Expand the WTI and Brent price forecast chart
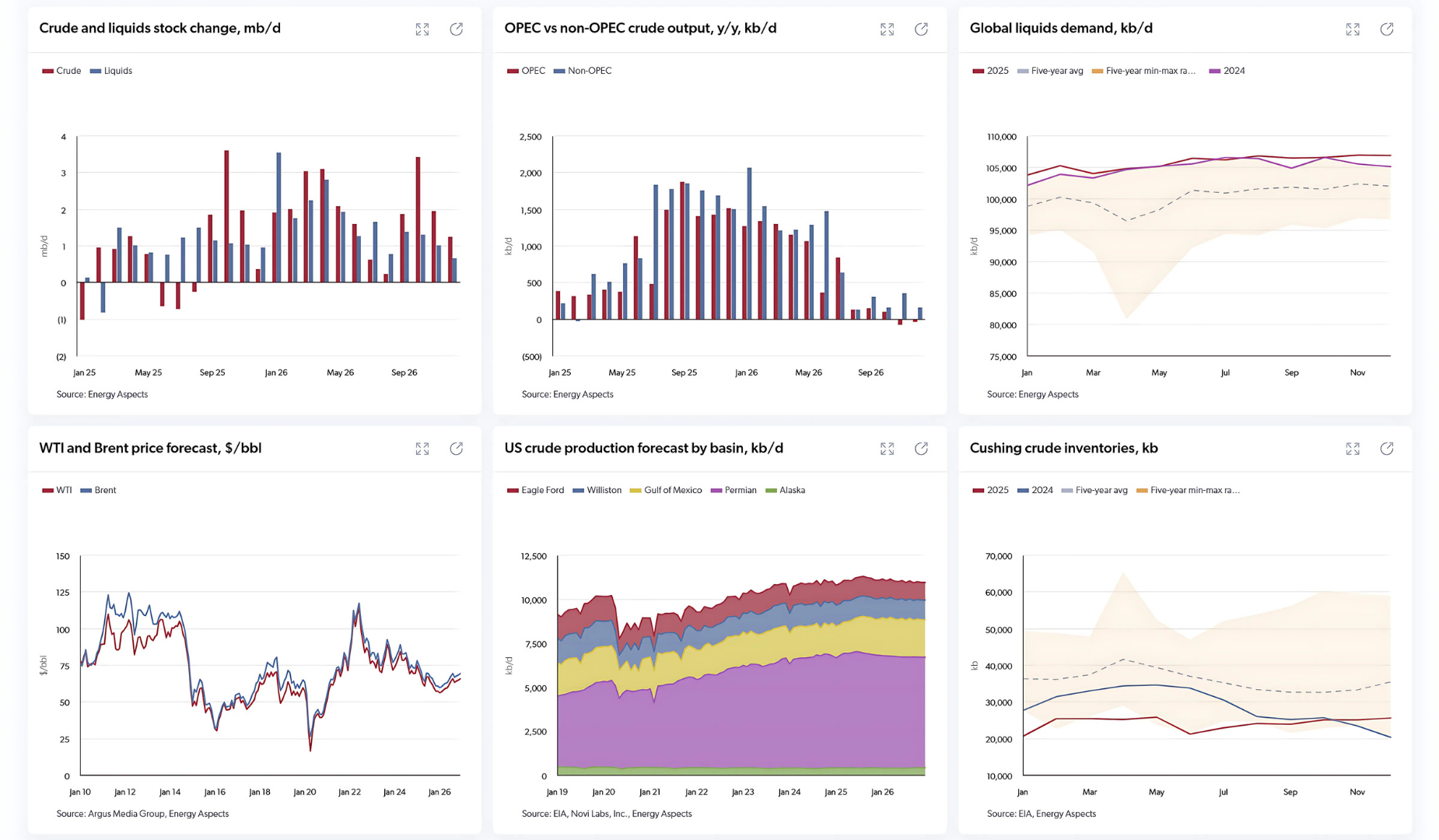This screenshot has width=1439, height=840. click(x=422, y=449)
